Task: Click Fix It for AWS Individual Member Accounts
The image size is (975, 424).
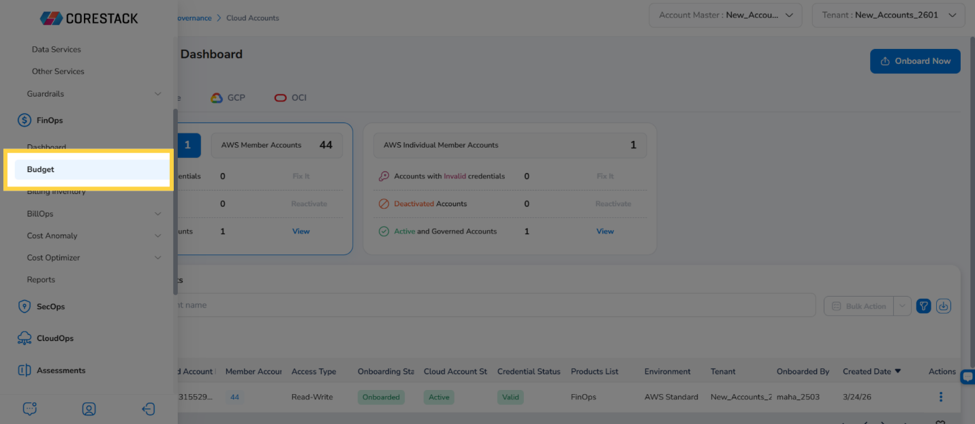Action: pos(605,176)
